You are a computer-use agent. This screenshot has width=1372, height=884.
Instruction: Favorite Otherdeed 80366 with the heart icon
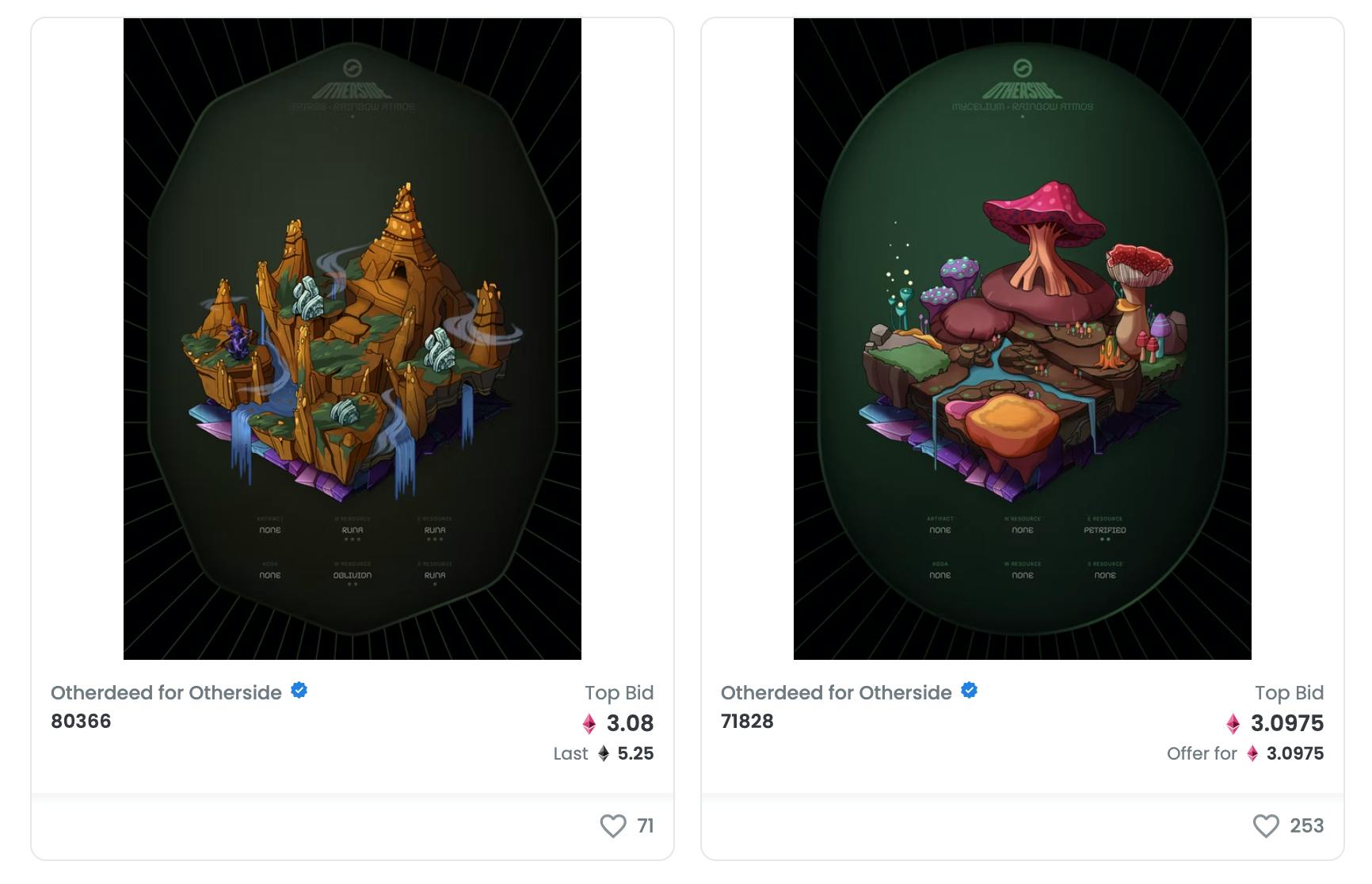pos(613,825)
